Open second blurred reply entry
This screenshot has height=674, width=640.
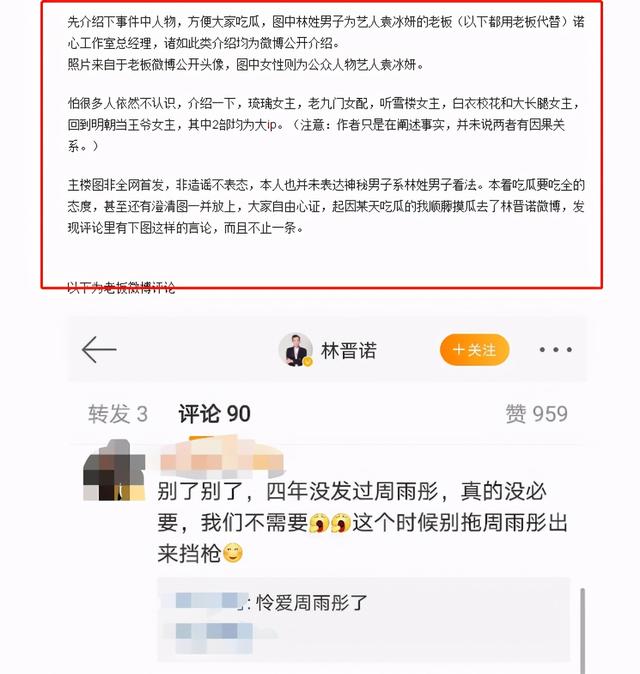pyautogui.click(x=214, y=637)
